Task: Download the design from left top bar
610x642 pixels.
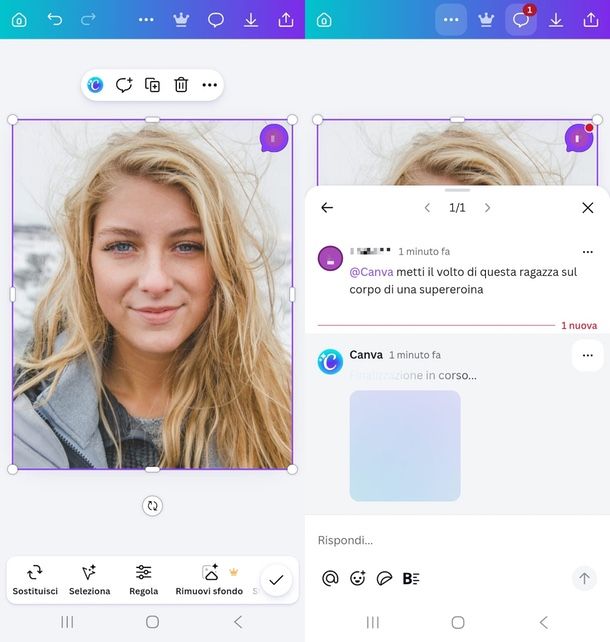Action: pyautogui.click(x=251, y=20)
